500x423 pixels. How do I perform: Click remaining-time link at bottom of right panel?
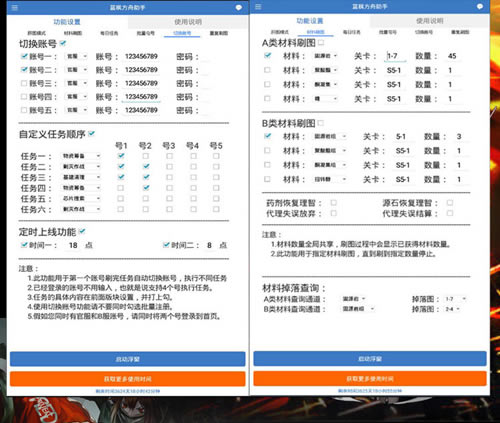(370, 390)
